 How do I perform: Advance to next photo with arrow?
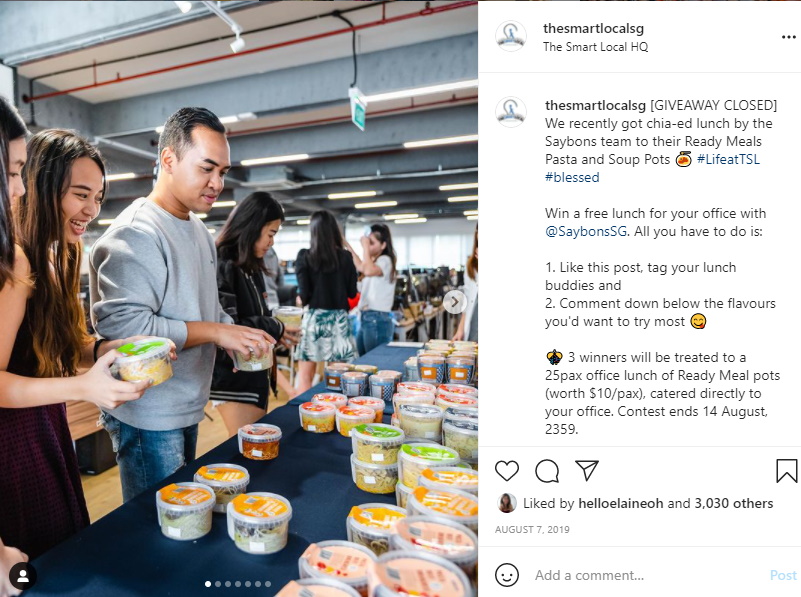coord(454,302)
